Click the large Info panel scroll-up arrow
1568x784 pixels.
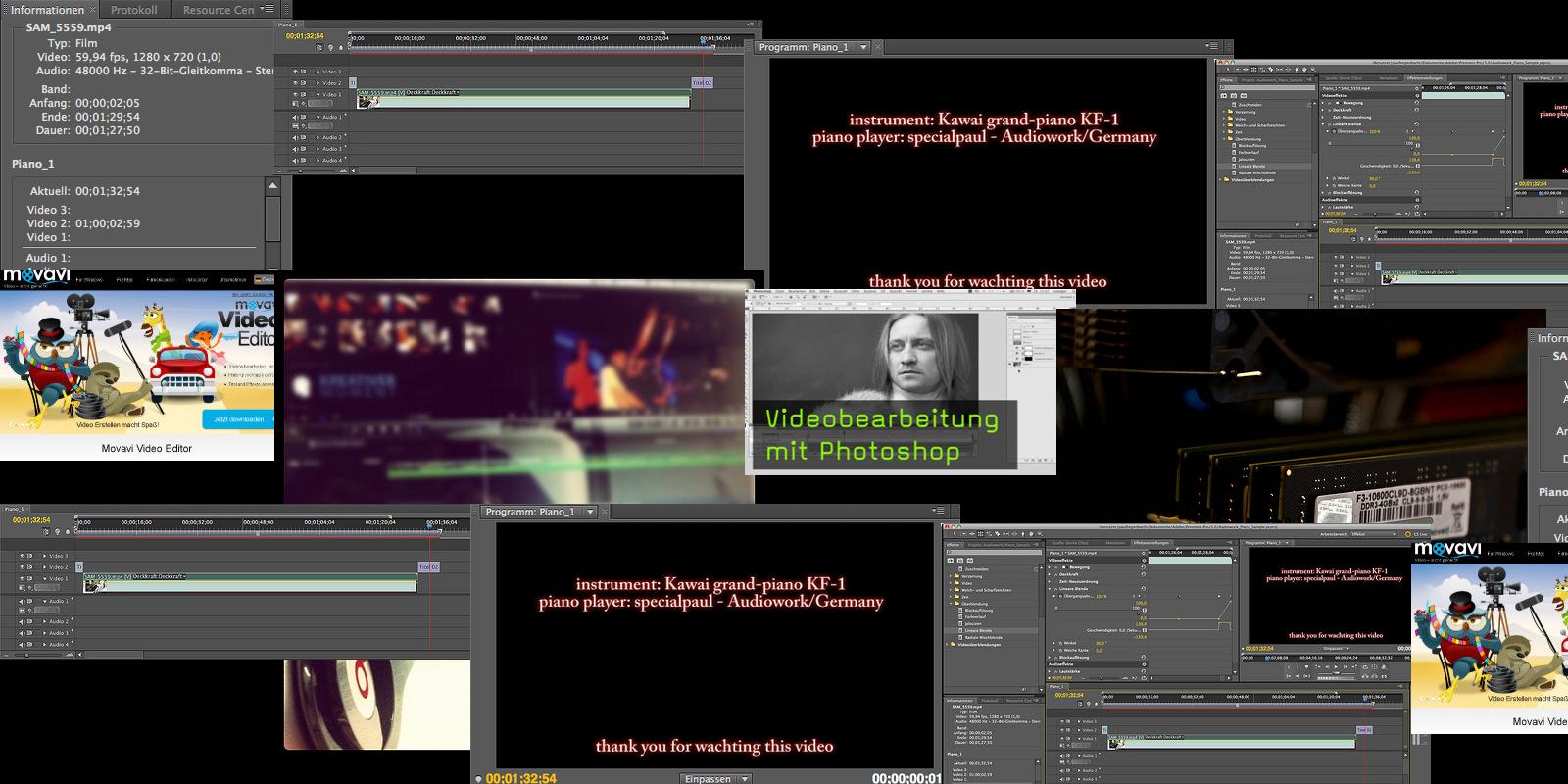coord(272,184)
